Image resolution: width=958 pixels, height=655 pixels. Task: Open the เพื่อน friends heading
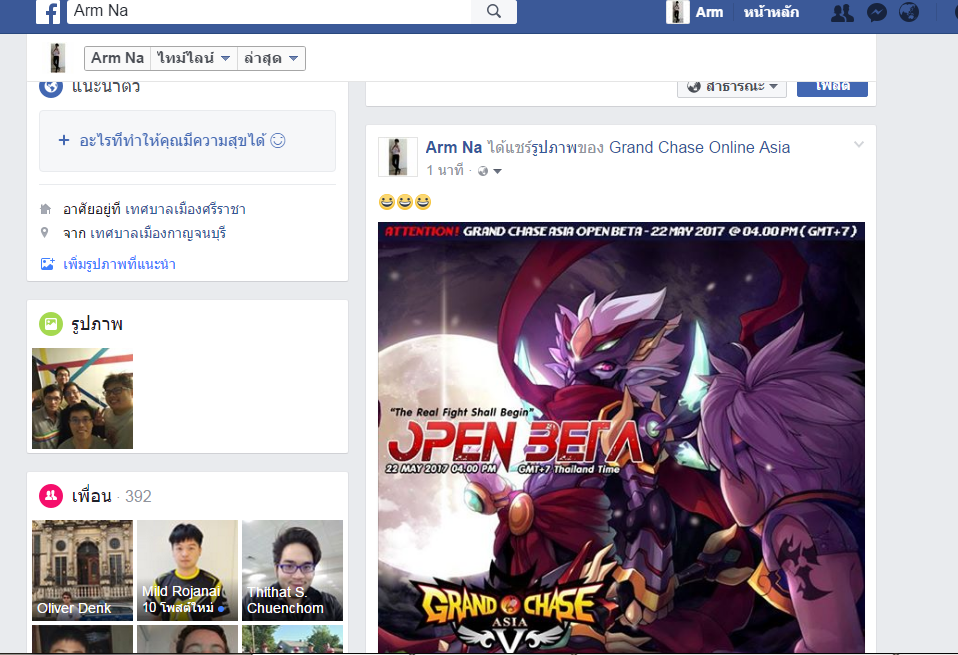pos(92,496)
